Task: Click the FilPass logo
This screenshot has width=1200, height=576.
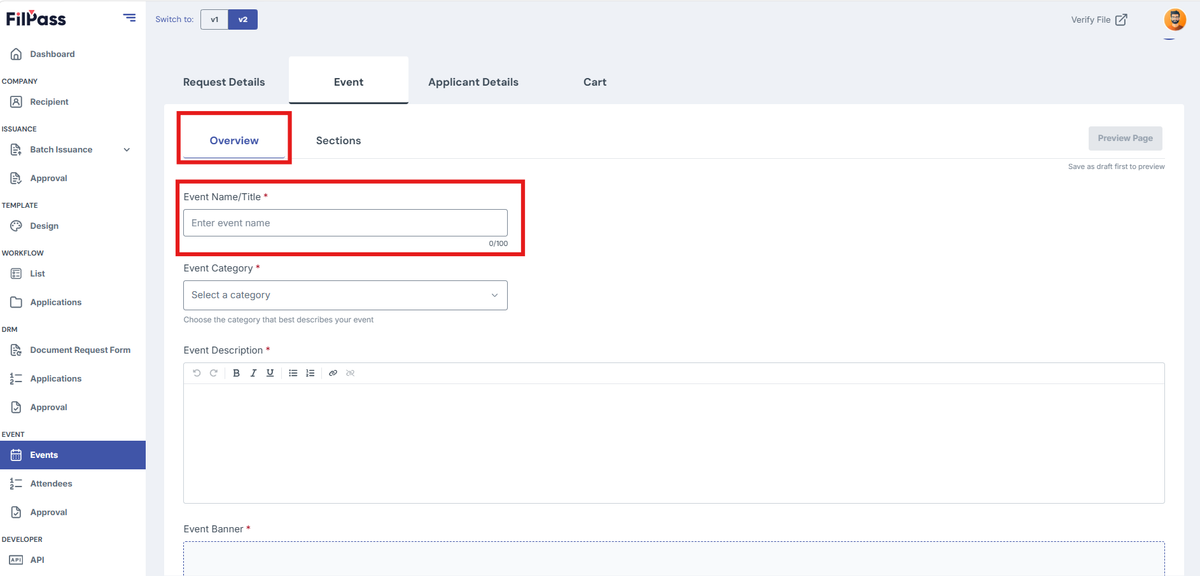Action: [x=36, y=18]
